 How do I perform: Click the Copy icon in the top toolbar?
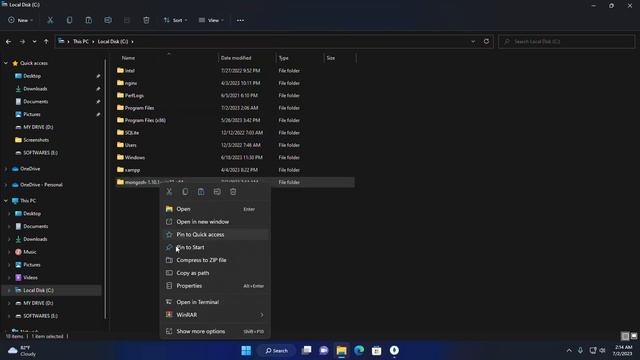[69, 20]
